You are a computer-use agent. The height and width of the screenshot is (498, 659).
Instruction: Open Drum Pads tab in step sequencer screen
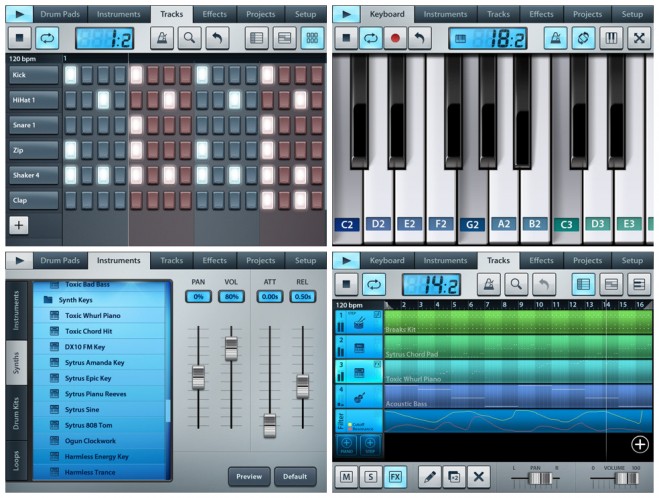click(60, 14)
